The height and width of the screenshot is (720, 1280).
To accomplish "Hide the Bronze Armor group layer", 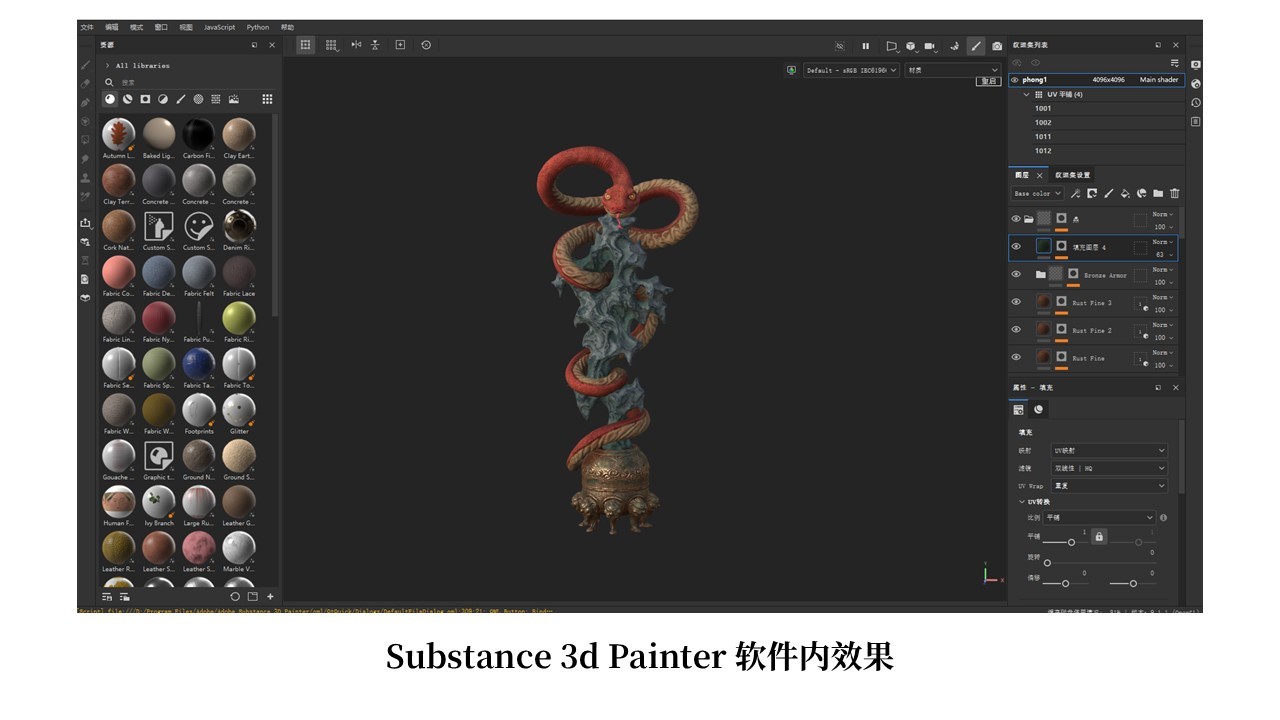I will pos(1017,275).
